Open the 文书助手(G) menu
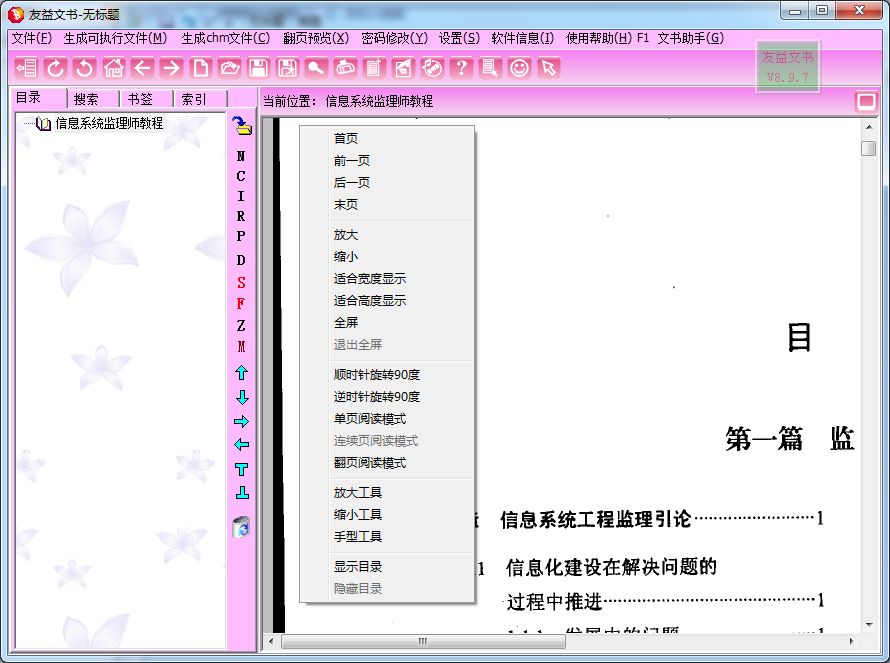Image resolution: width=890 pixels, height=663 pixels. click(x=691, y=38)
